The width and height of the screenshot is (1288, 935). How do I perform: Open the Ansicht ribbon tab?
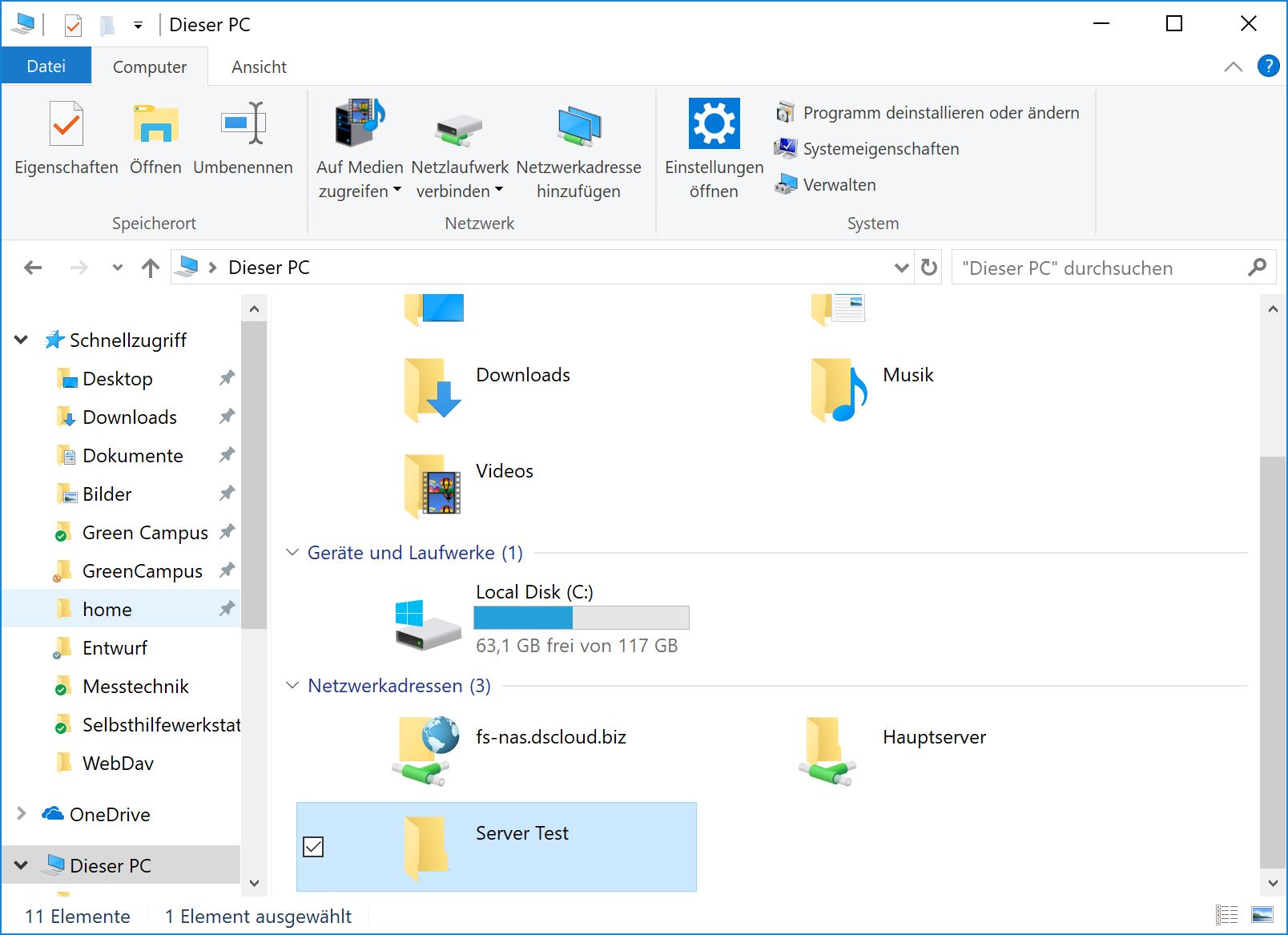(259, 66)
